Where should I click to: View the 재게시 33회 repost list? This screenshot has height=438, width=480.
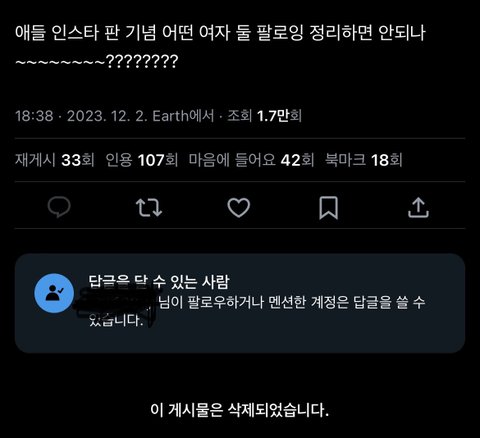pos(55,160)
